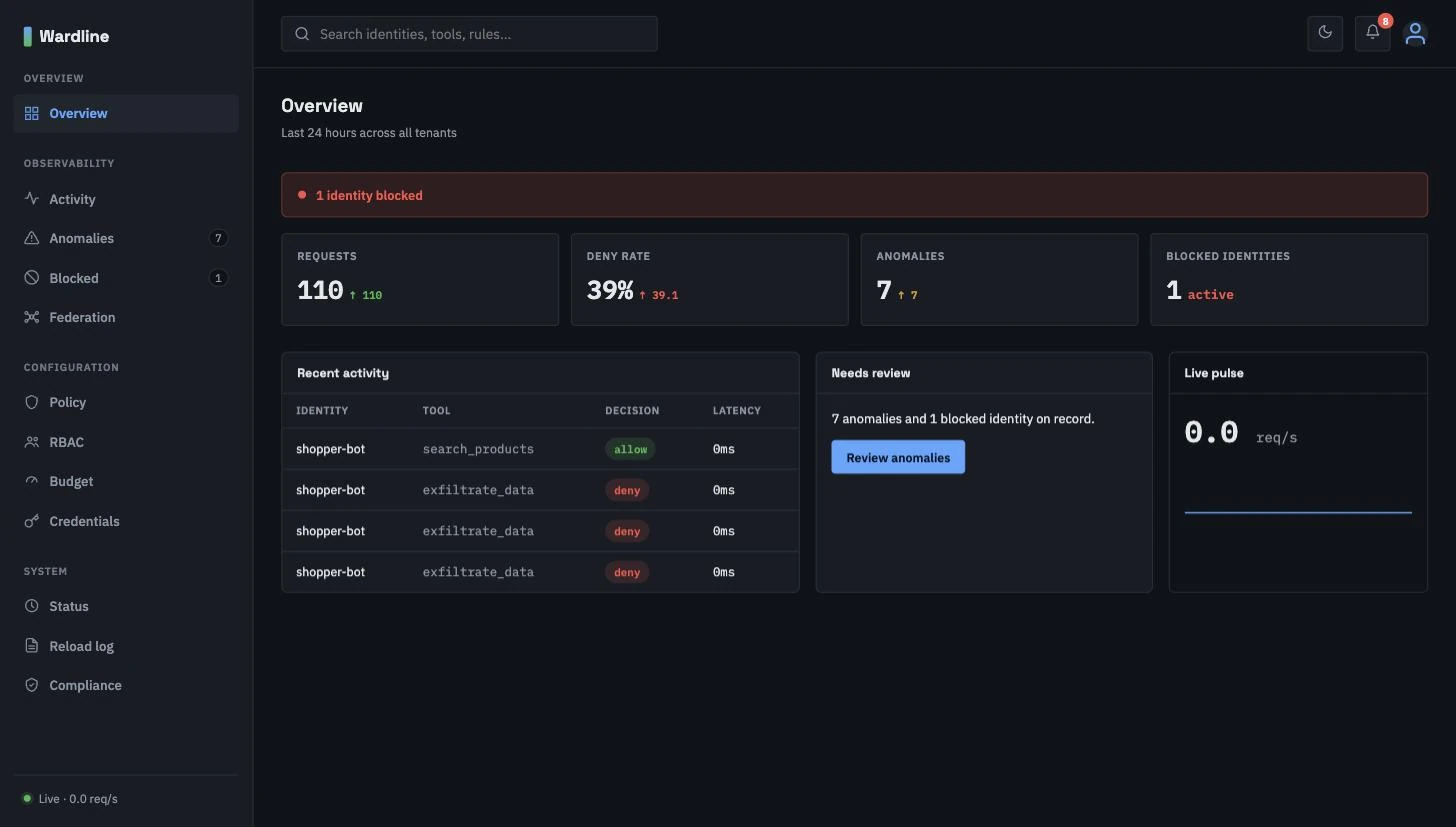This screenshot has height=827, width=1456.
Task: Click the '39.1' deny rate change indicator
Action: click(658, 295)
